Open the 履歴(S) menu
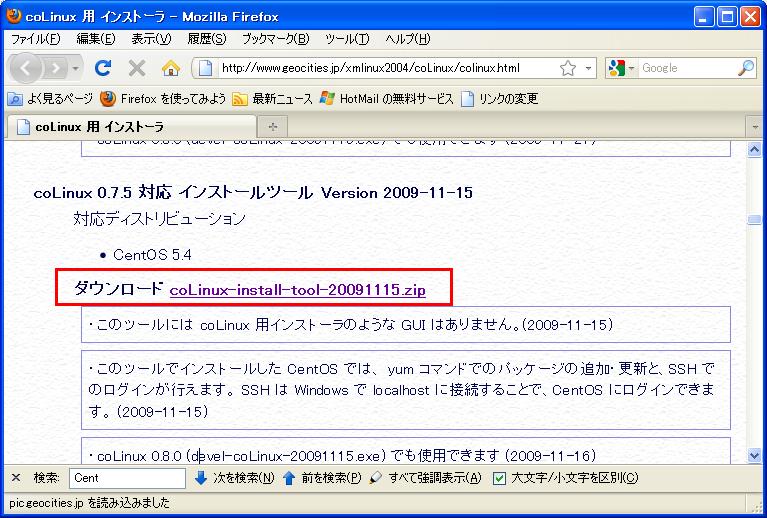767x518 pixels. (x=206, y=39)
